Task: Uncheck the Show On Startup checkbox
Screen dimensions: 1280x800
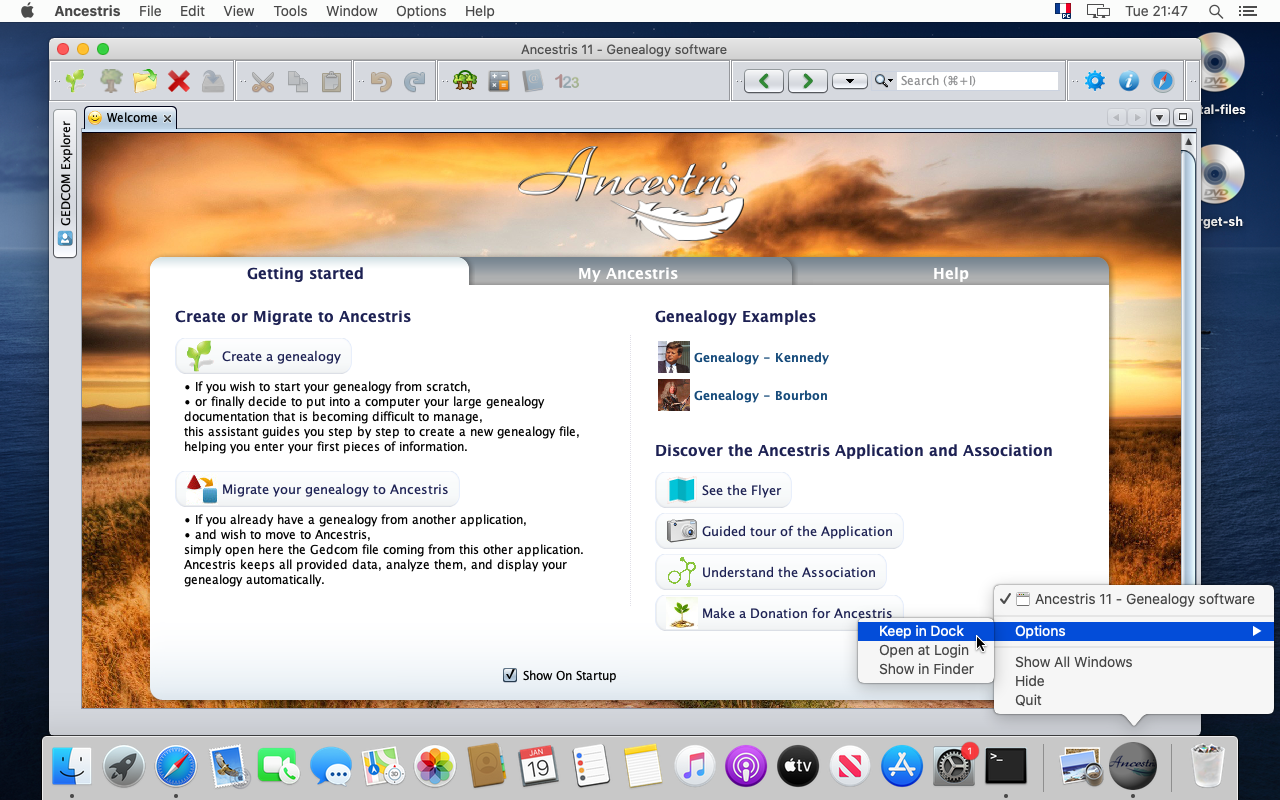Action: (510, 675)
